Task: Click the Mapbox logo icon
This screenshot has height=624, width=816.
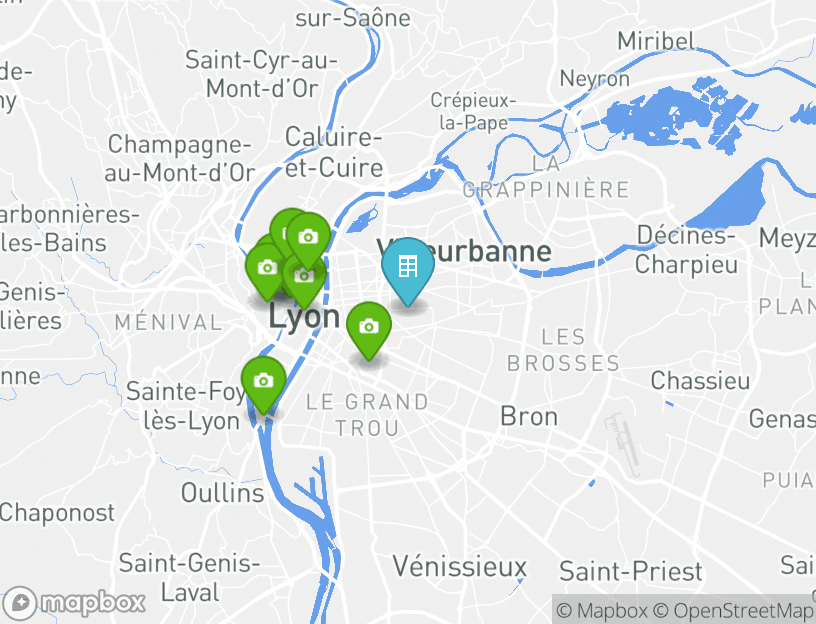Action: (20, 604)
